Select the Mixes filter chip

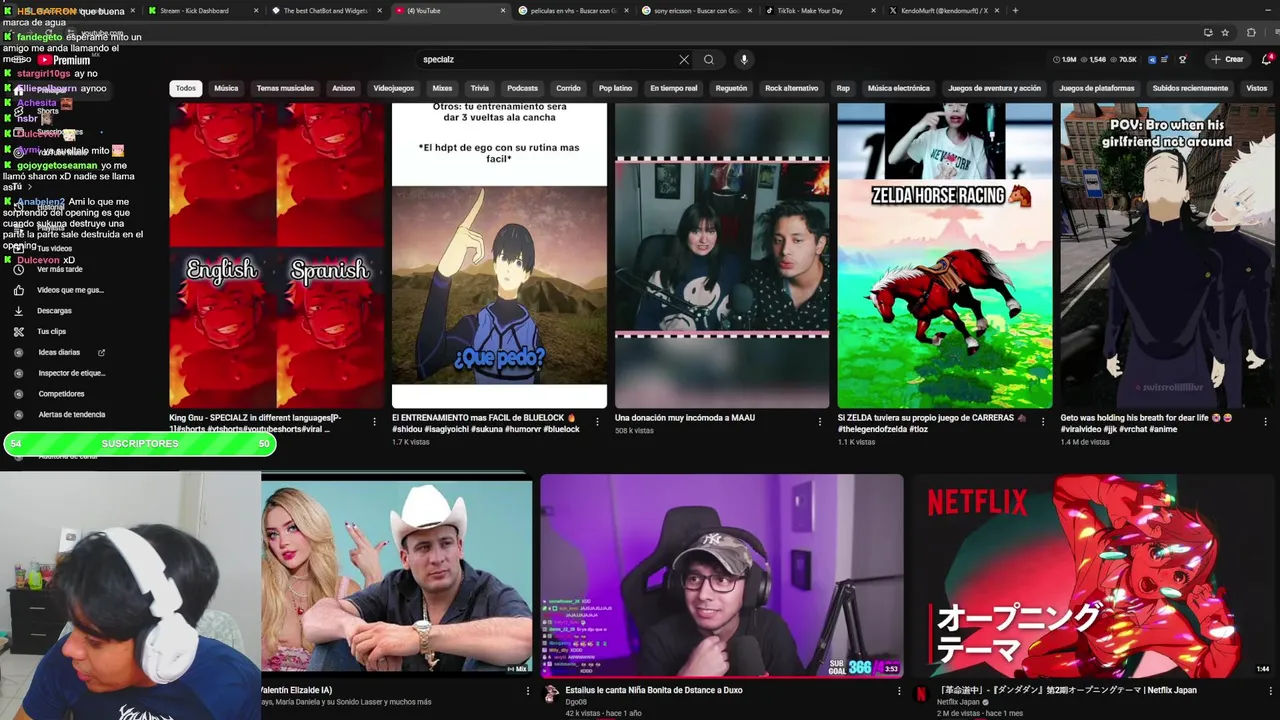[442, 88]
